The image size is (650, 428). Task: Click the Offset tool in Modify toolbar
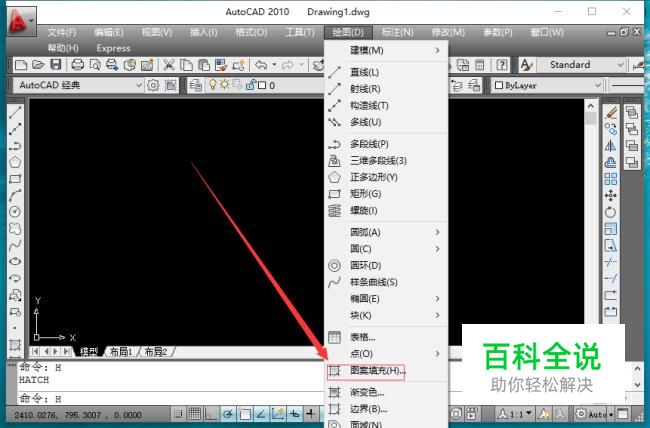point(611,162)
